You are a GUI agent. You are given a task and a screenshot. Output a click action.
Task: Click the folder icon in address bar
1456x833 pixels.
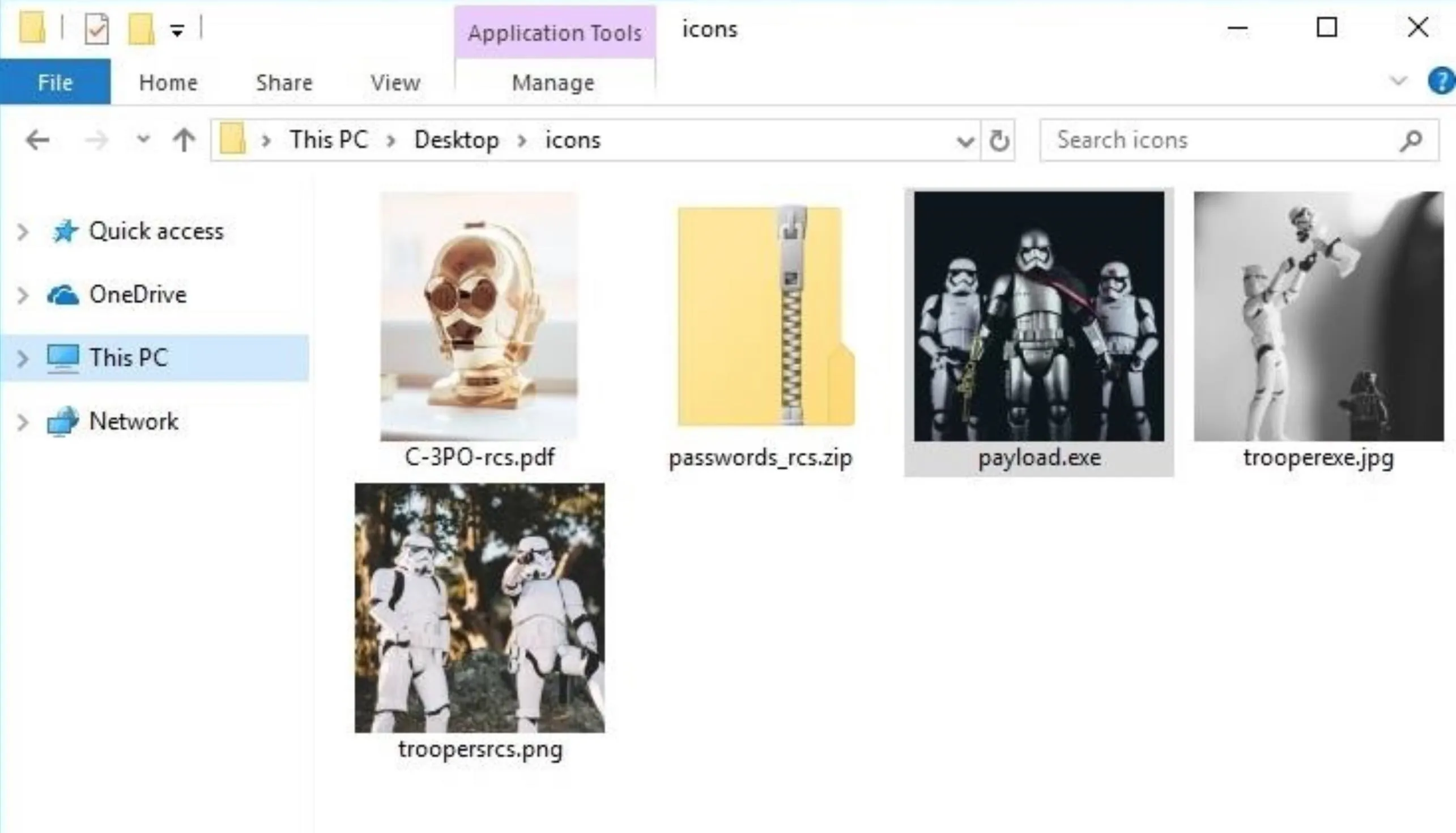point(233,139)
